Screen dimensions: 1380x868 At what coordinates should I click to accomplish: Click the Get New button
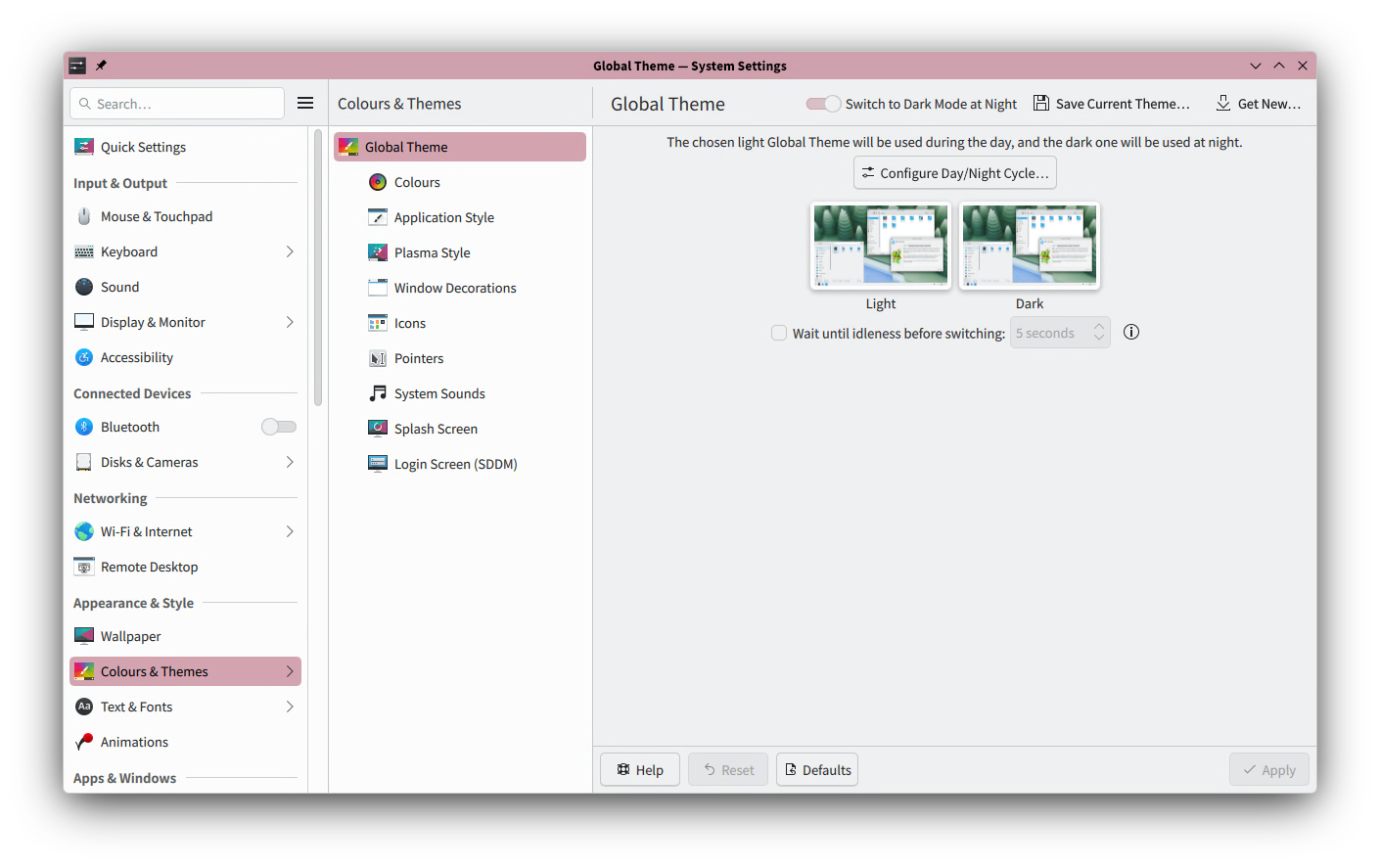coord(1259,104)
